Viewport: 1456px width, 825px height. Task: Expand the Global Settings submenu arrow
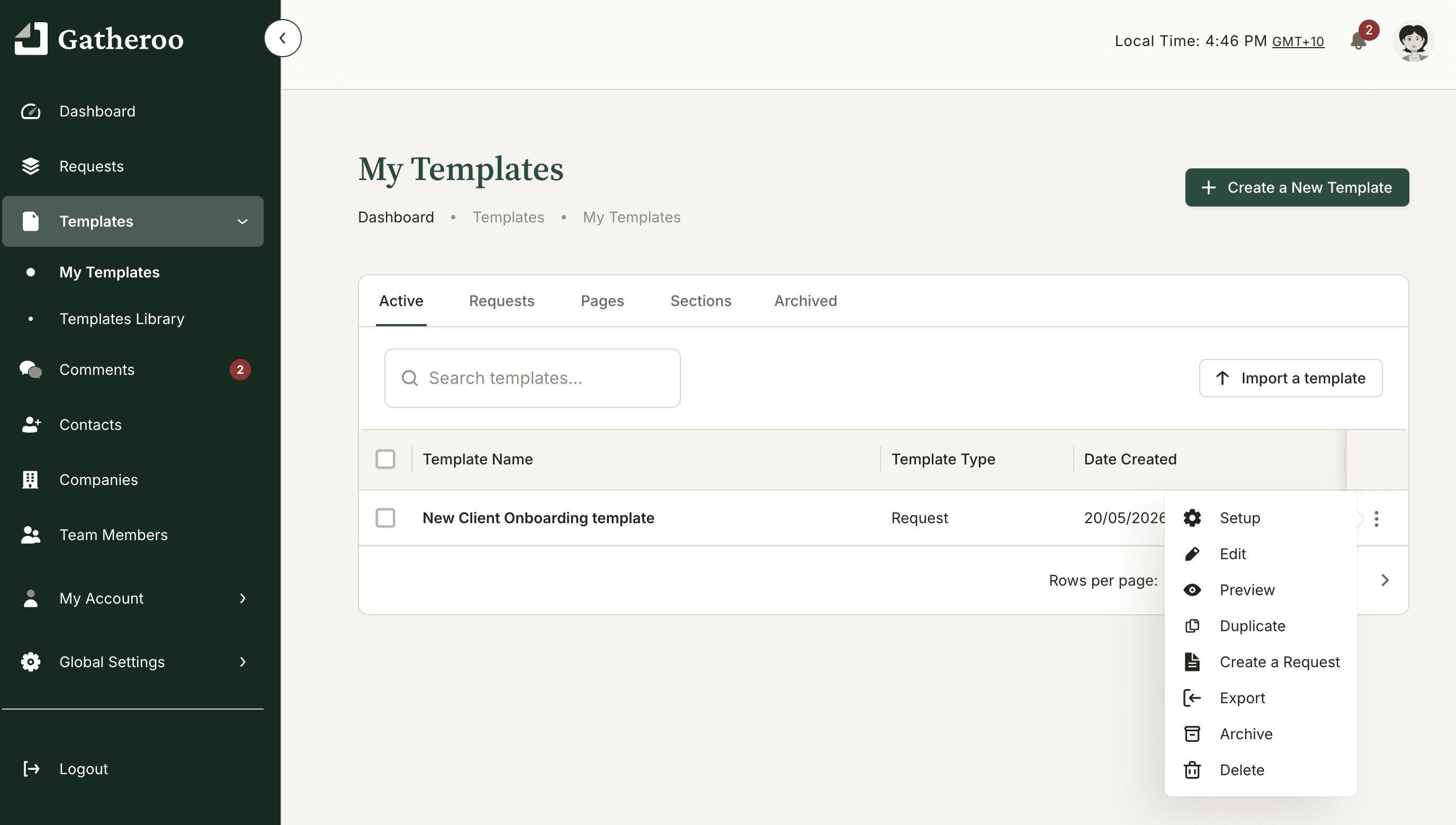click(x=242, y=661)
